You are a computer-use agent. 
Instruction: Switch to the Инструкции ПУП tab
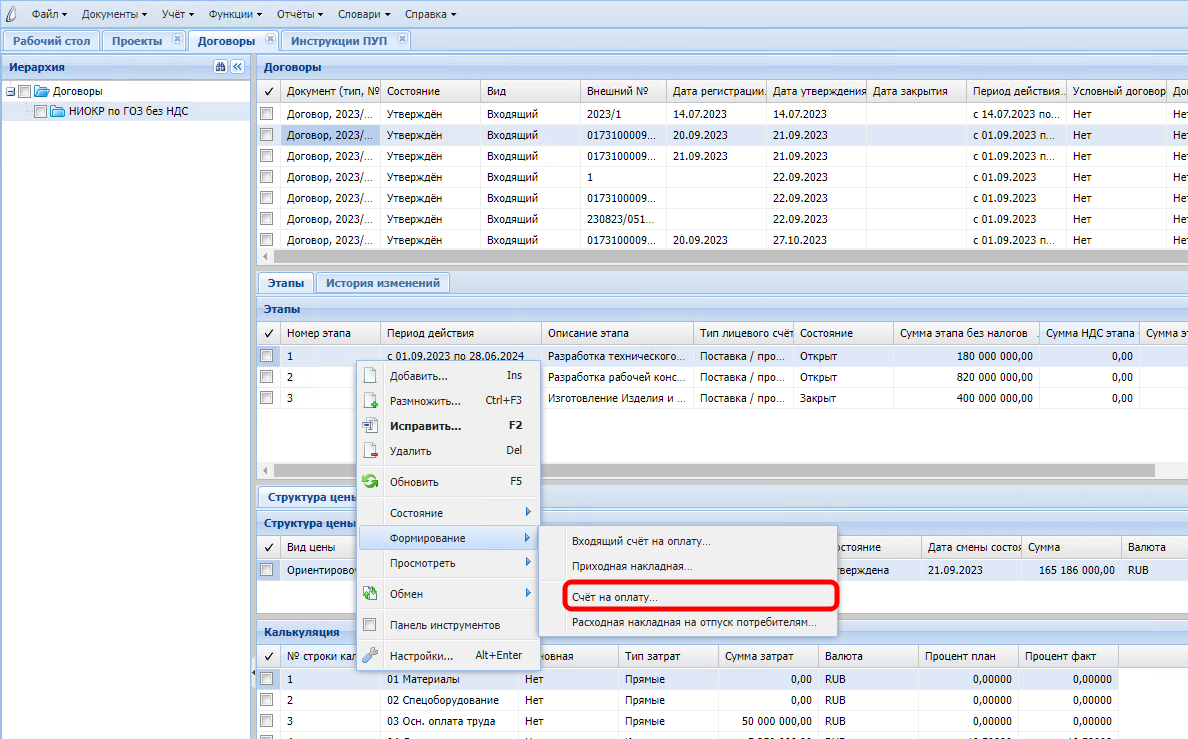point(337,41)
